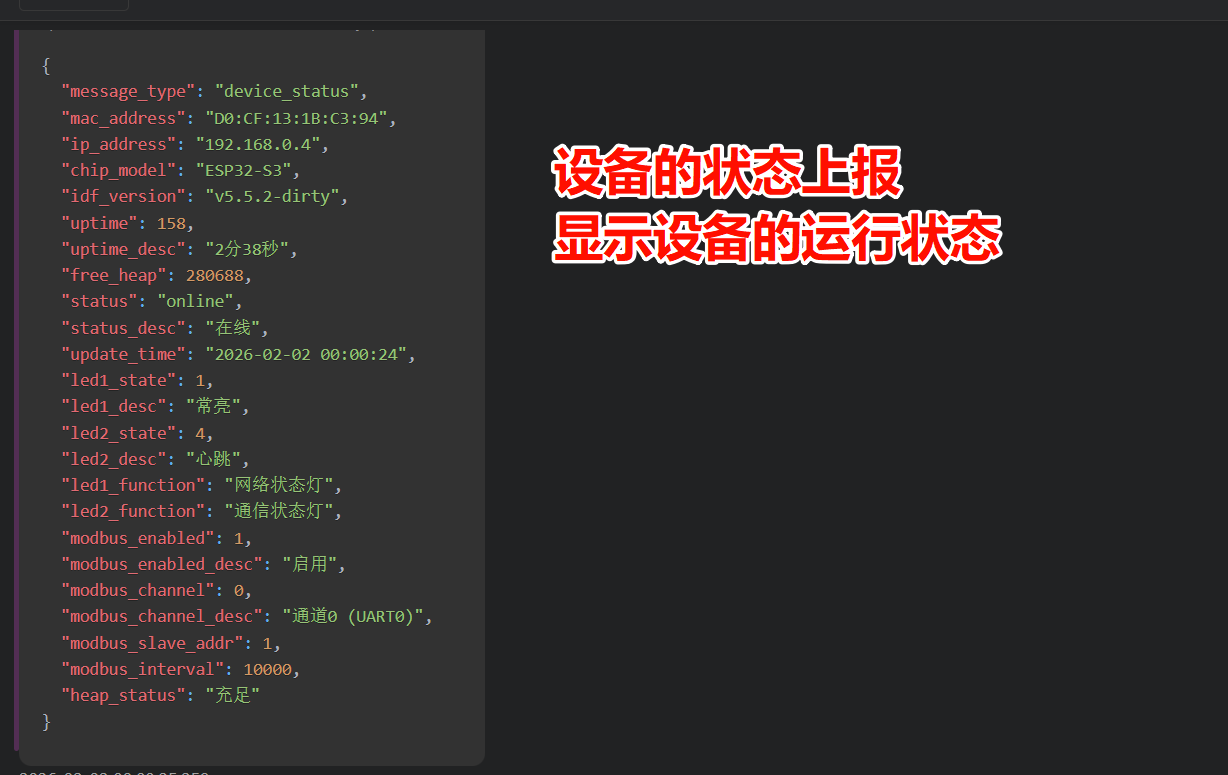The width and height of the screenshot is (1228, 775).
Task: Click the IP address value 192.168.0.4
Action: (x=257, y=144)
